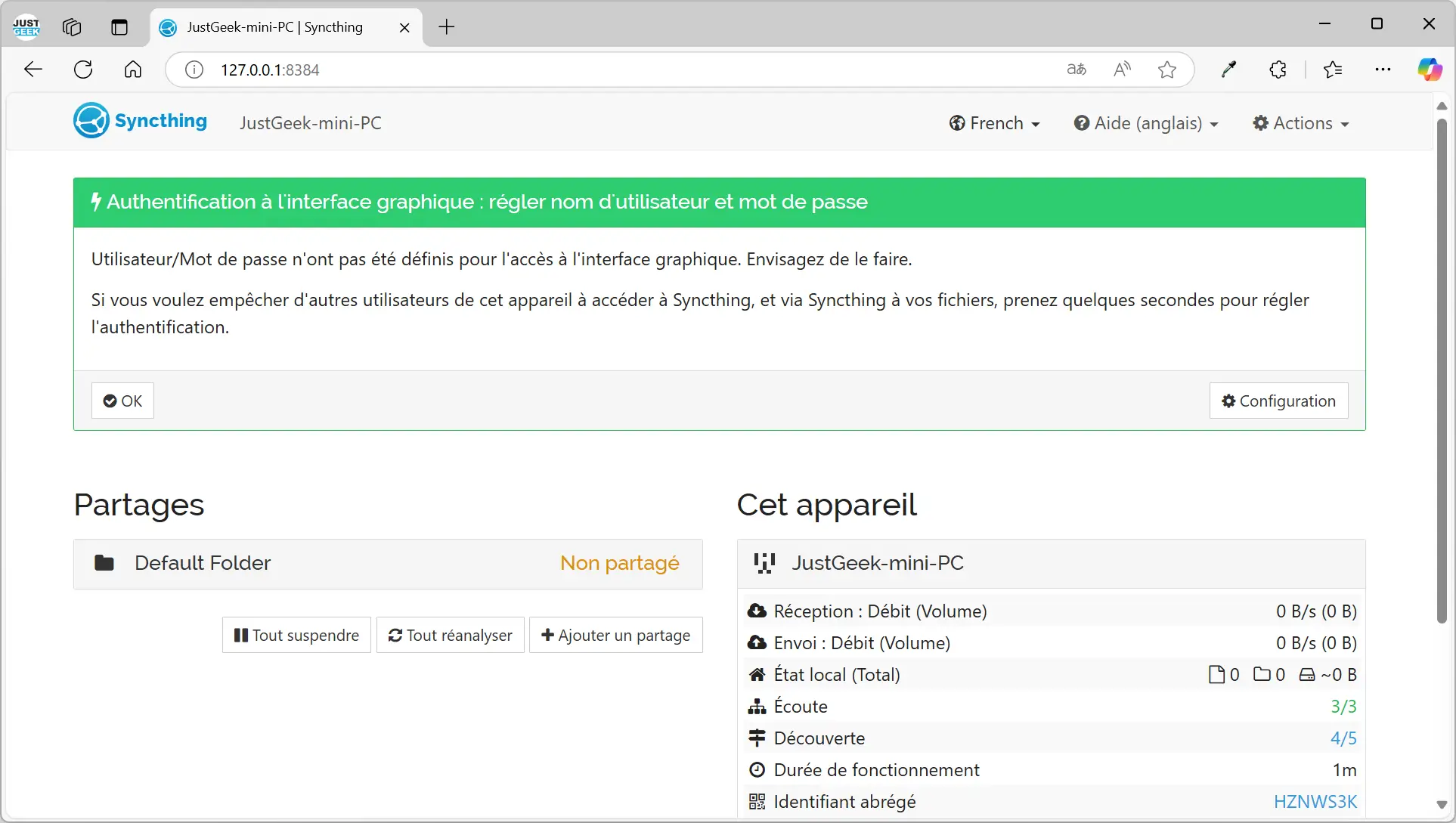
Task: Expand the Default Folder panel
Action: pos(388,564)
